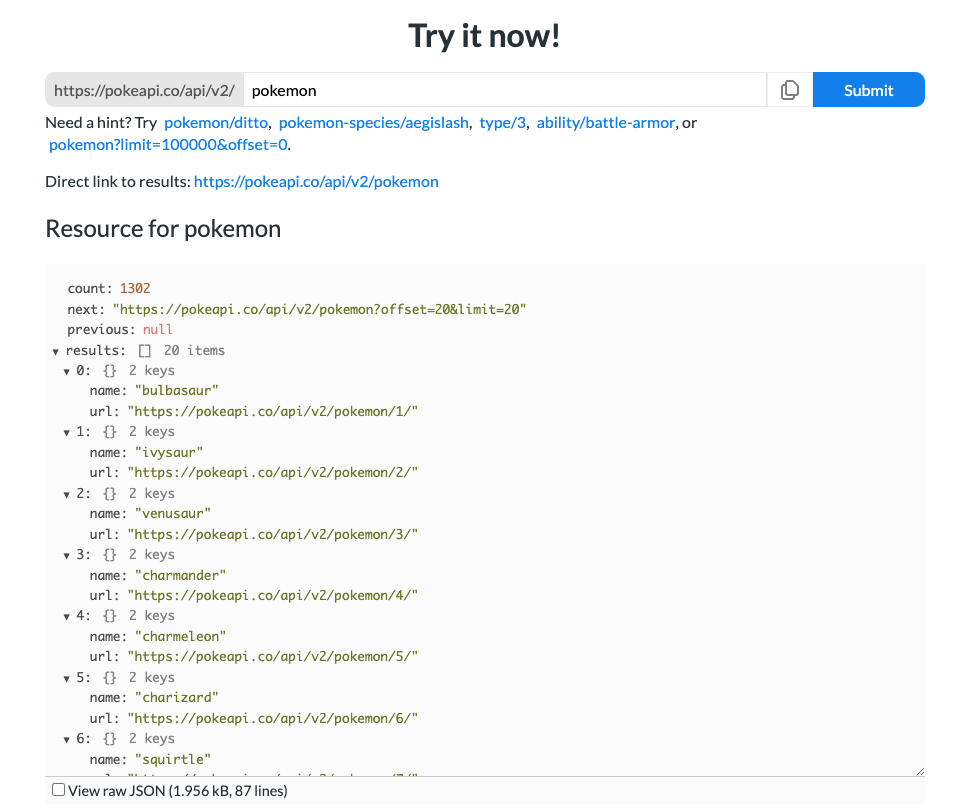Image resolution: width=964 pixels, height=808 pixels.
Task: Select the previous null value
Action: tap(158, 330)
